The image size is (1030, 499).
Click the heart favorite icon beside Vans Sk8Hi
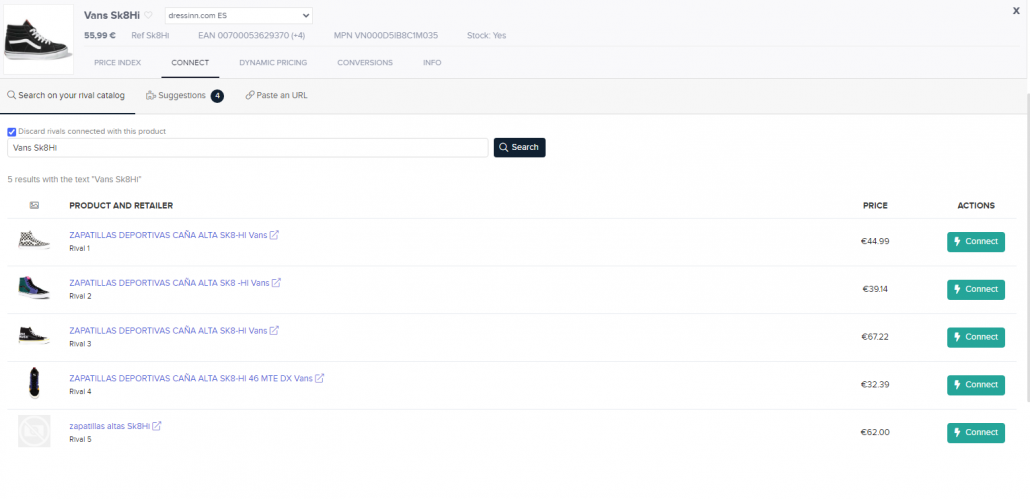point(148,15)
